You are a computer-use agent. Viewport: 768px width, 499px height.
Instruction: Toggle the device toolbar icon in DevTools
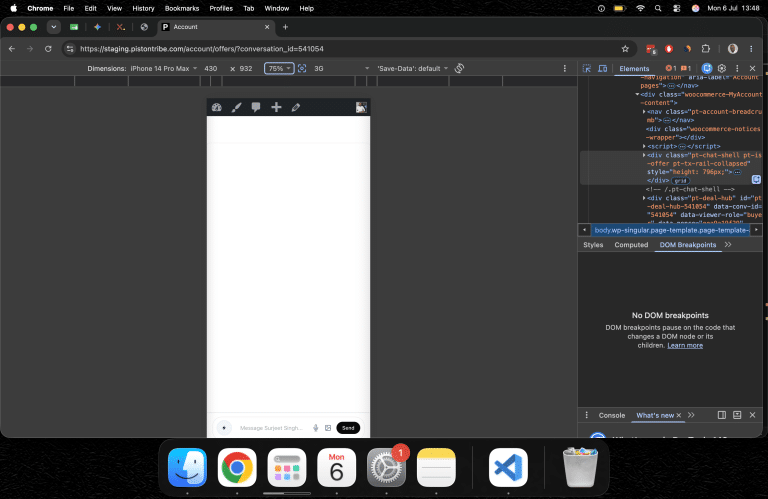pyautogui.click(x=602, y=69)
